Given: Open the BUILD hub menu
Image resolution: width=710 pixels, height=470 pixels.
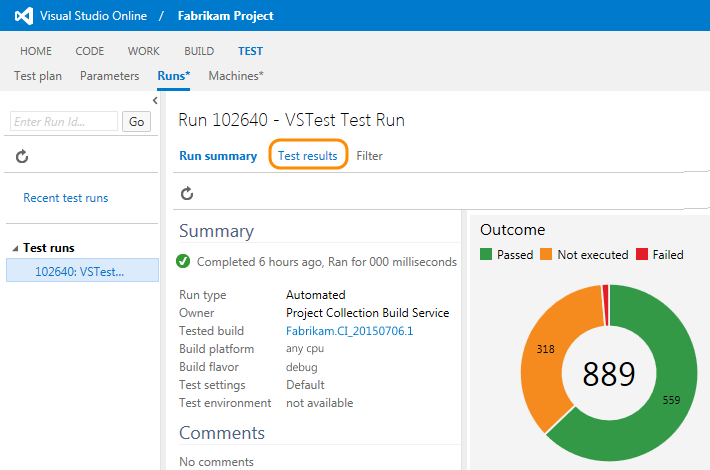Looking at the screenshot, I should [199, 51].
